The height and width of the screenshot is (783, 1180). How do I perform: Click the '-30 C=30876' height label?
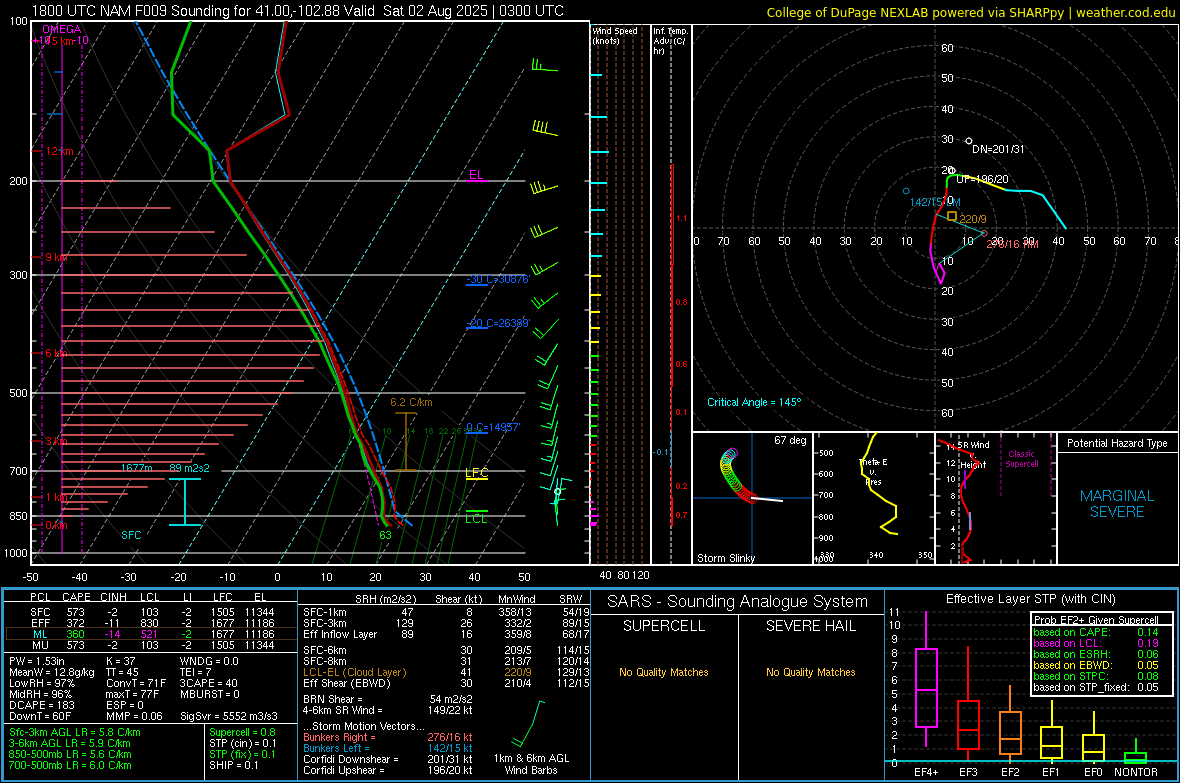click(x=497, y=279)
